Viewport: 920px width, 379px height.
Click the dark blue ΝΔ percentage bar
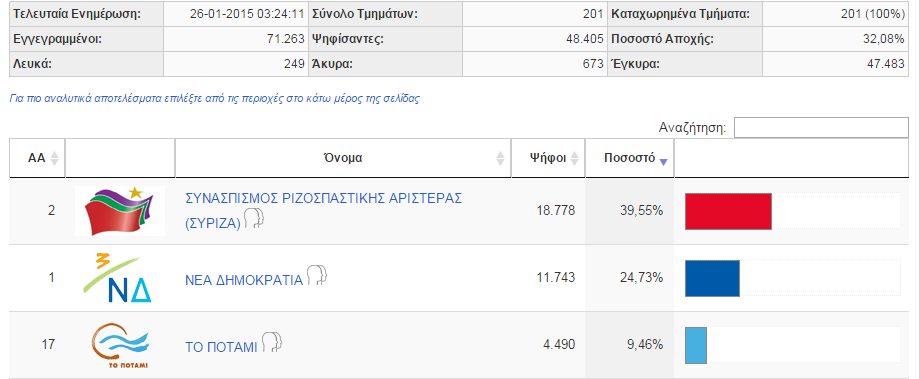click(x=712, y=278)
